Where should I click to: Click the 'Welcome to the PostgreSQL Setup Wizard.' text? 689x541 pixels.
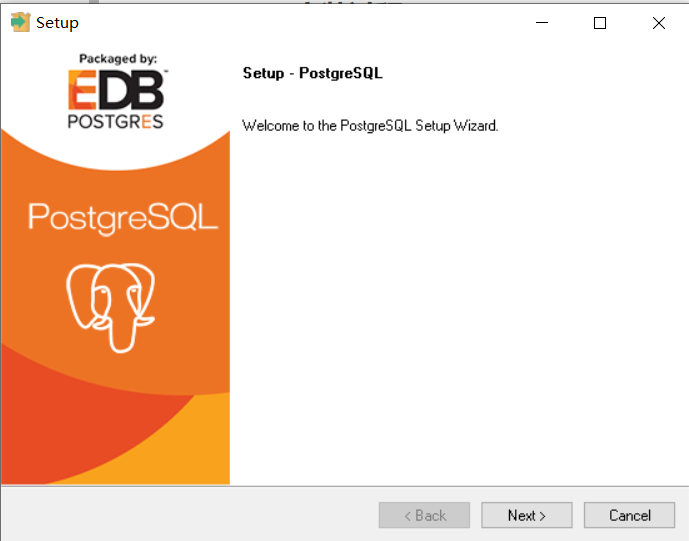tap(370, 126)
